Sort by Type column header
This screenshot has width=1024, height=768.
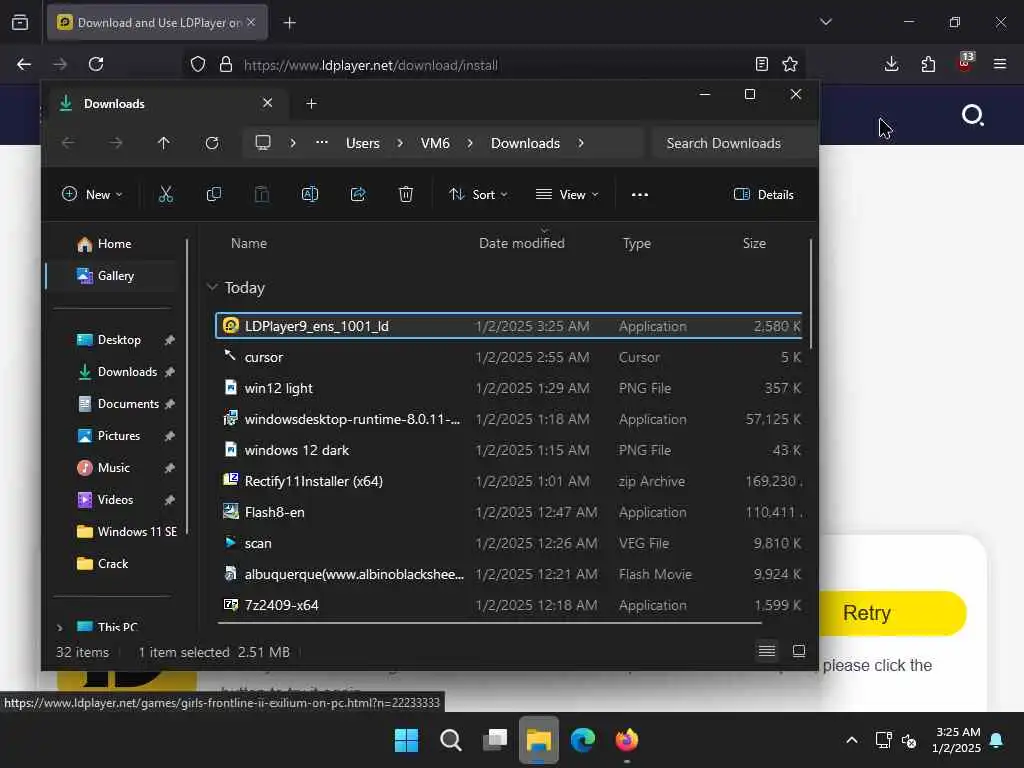point(637,243)
